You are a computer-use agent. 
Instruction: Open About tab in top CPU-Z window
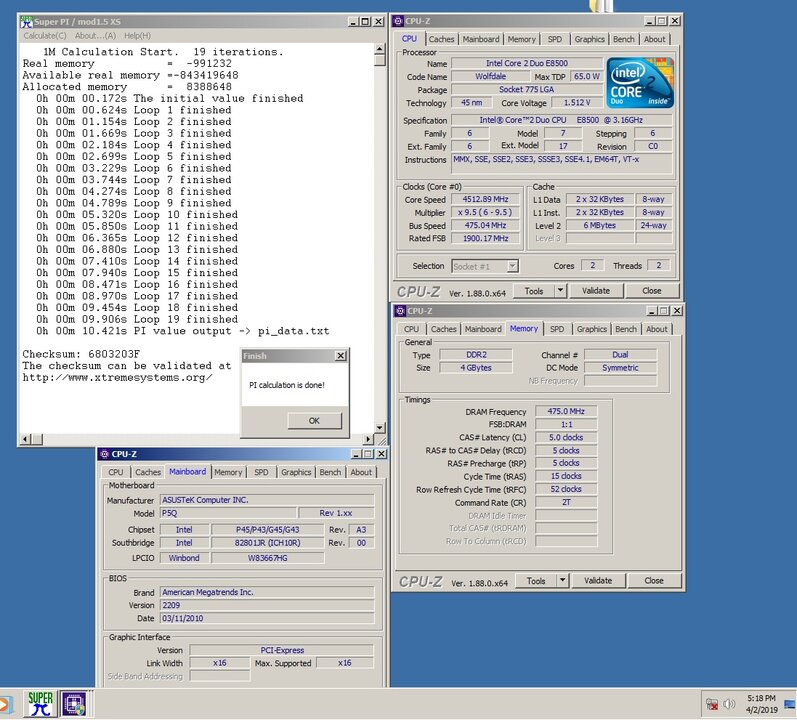point(654,39)
